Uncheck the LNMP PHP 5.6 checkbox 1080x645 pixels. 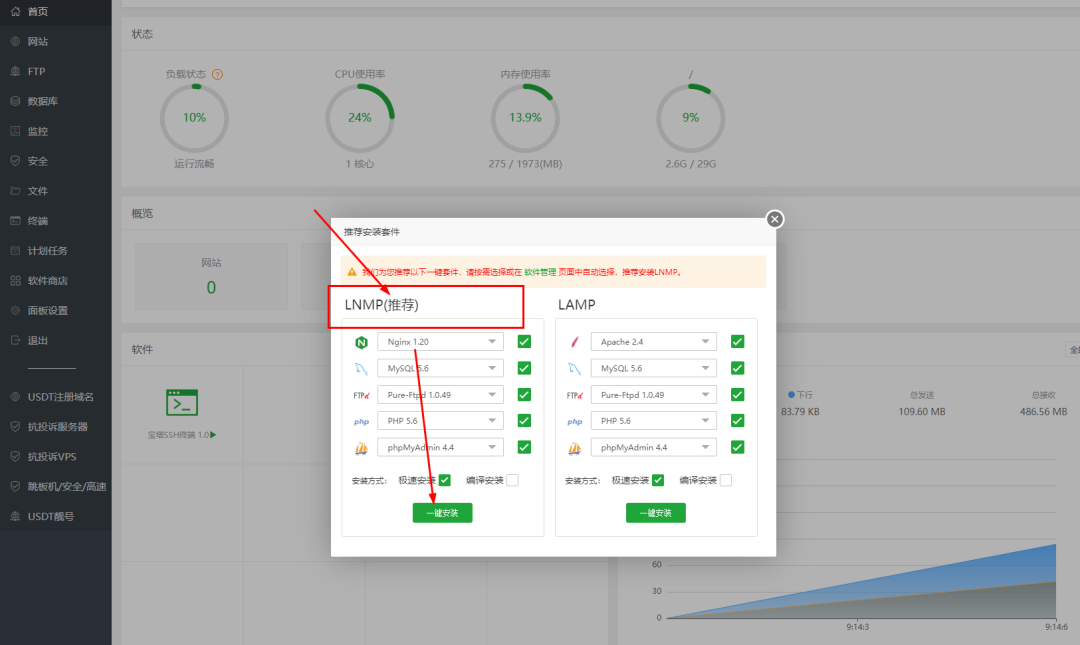(x=524, y=420)
